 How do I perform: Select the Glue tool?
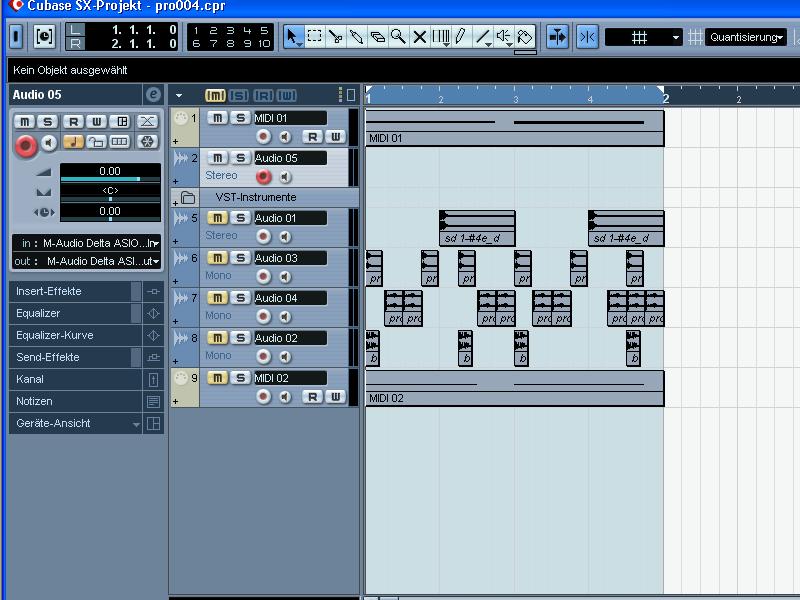[357, 37]
